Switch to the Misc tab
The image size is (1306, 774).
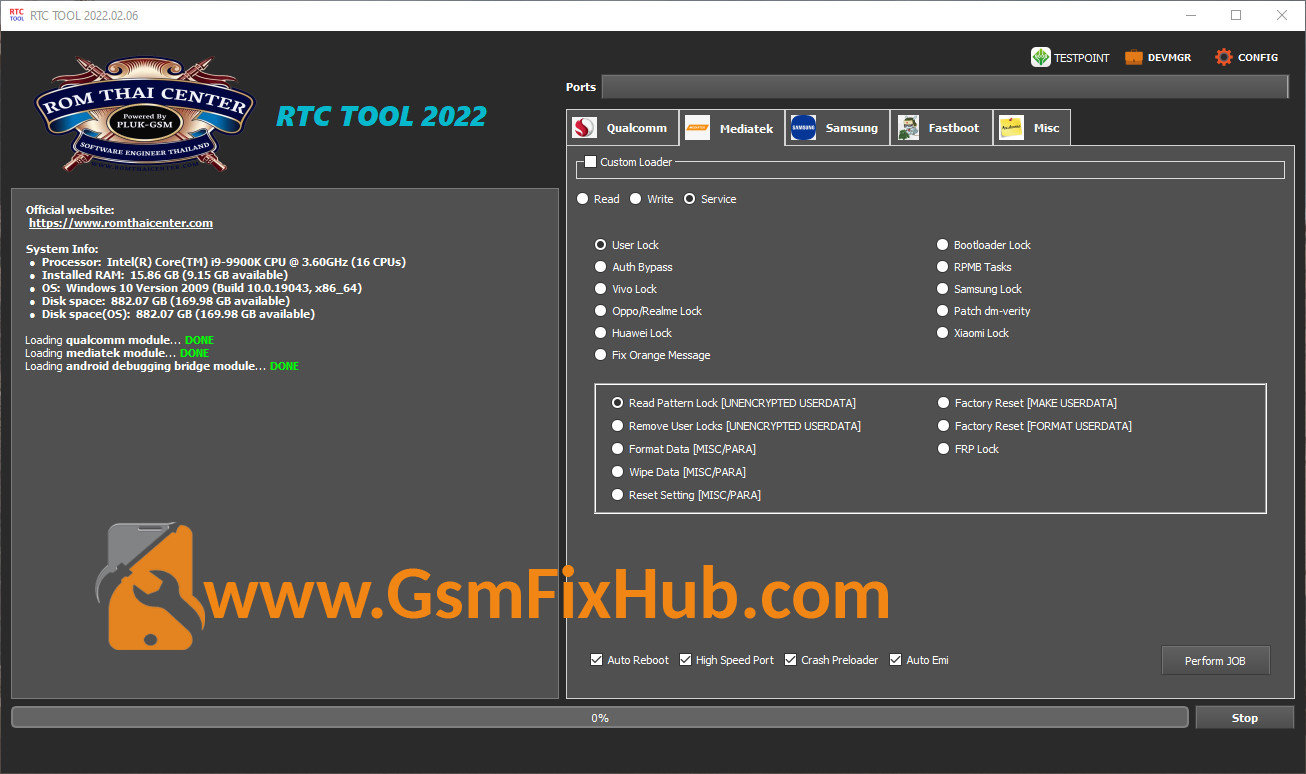coord(1031,127)
